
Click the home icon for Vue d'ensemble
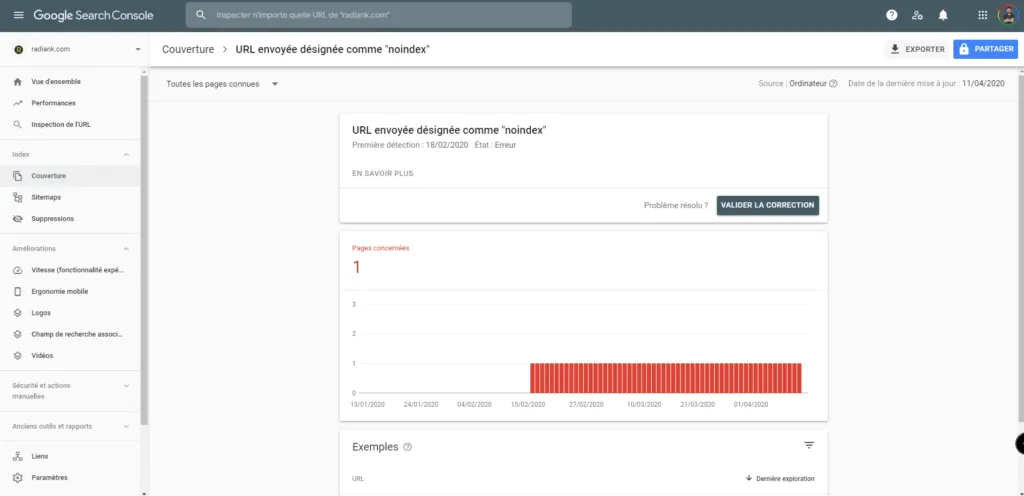click(18, 82)
